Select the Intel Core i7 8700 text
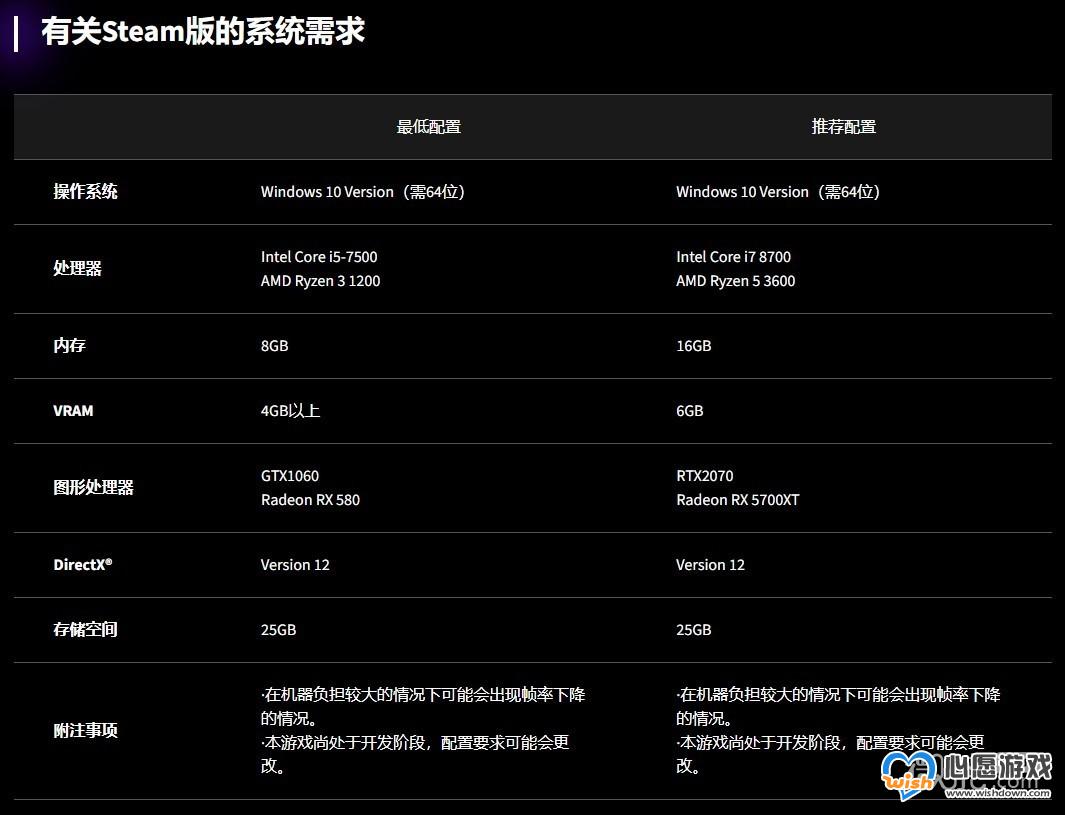This screenshot has height=815, width=1065. tap(734, 257)
